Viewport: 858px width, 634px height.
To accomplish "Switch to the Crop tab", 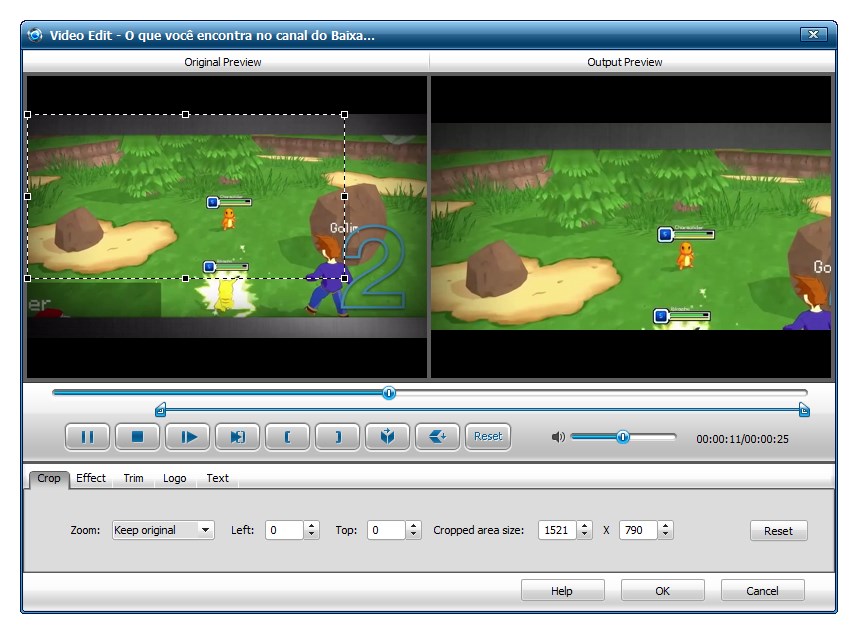I will 49,478.
